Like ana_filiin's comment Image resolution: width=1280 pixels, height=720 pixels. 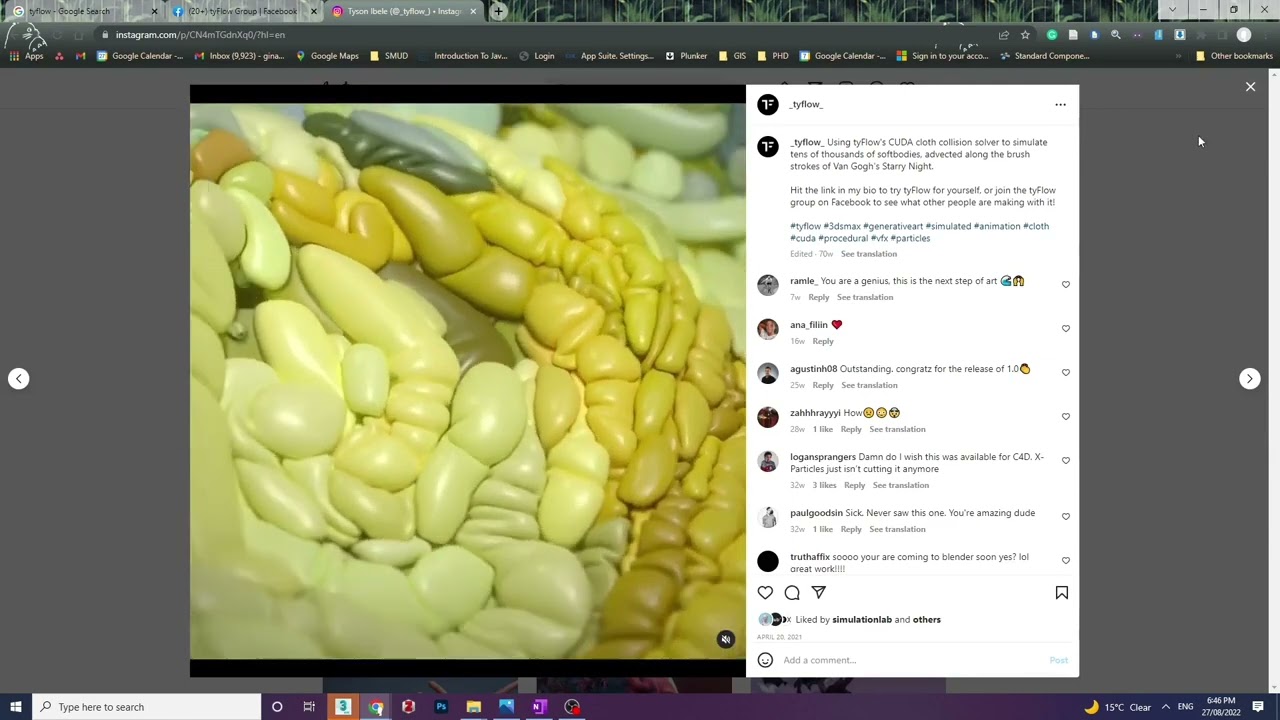point(1065,329)
